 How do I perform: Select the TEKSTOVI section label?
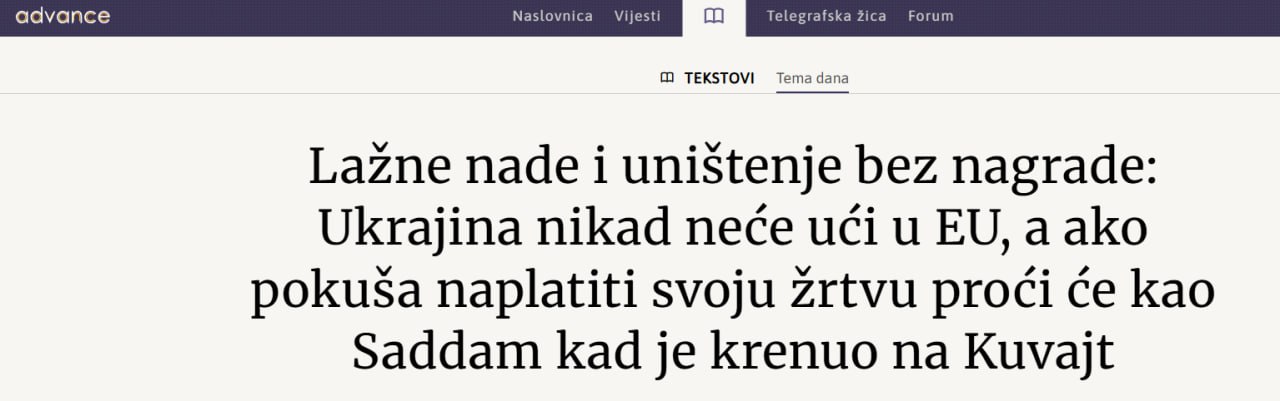(719, 78)
